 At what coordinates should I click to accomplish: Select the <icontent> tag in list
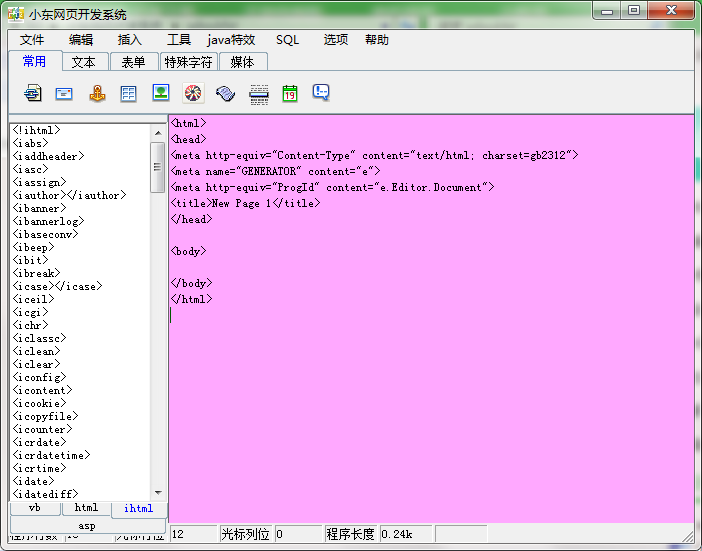42,390
